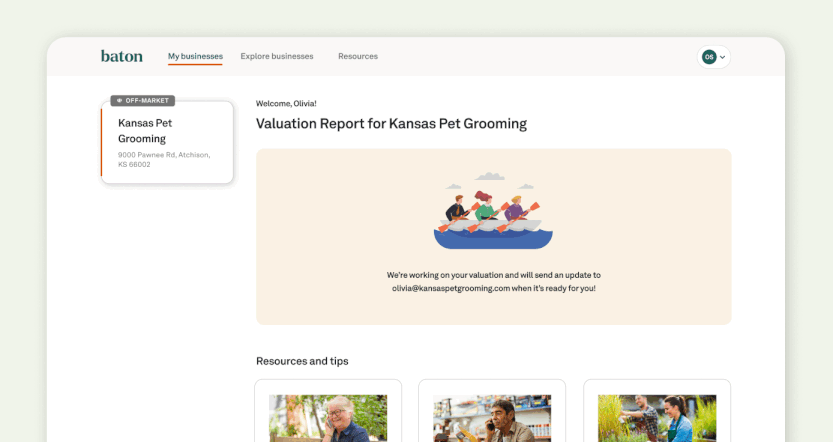Click the OFF-MARKET status badge
The height and width of the screenshot is (442, 833).
coord(142,100)
